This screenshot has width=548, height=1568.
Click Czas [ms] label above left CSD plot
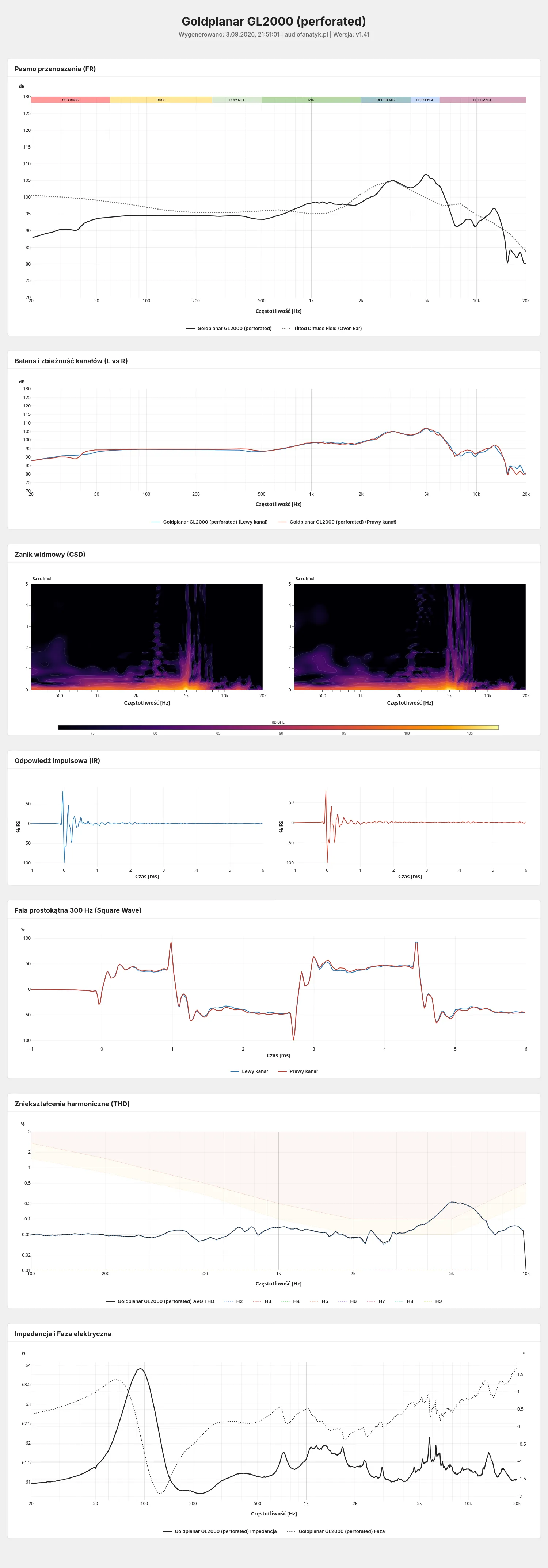pos(42,578)
